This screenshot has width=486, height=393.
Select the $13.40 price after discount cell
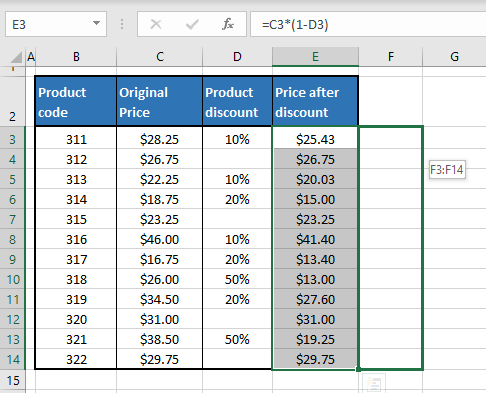pyautogui.click(x=315, y=259)
